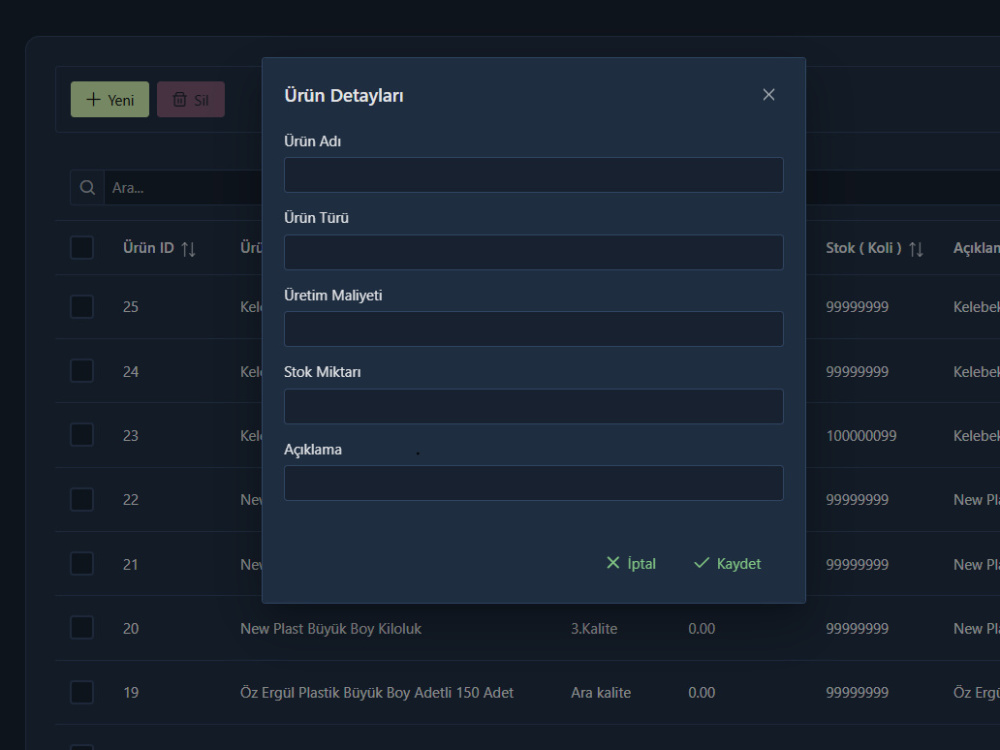Image resolution: width=1000 pixels, height=750 pixels.
Task: Select the Üretim Maliyeti input box
Action: coord(533,329)
